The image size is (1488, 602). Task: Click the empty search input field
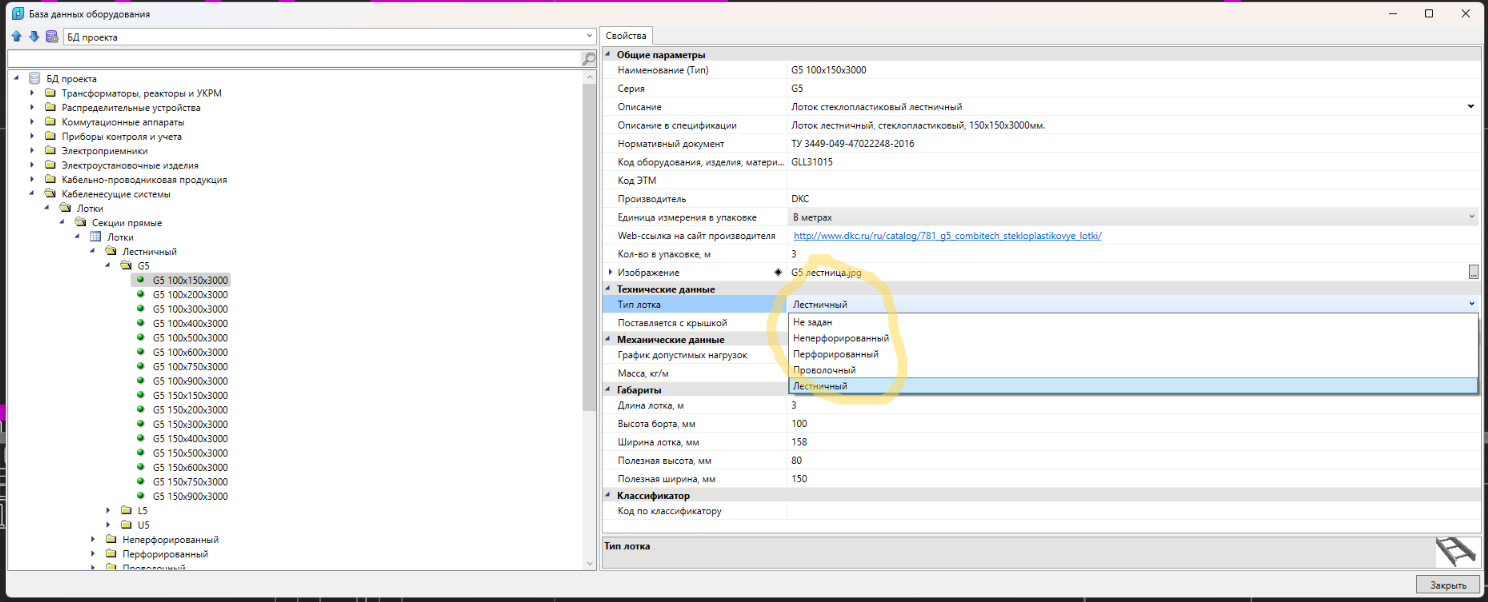pyautogui.click(x=294, y=59)
